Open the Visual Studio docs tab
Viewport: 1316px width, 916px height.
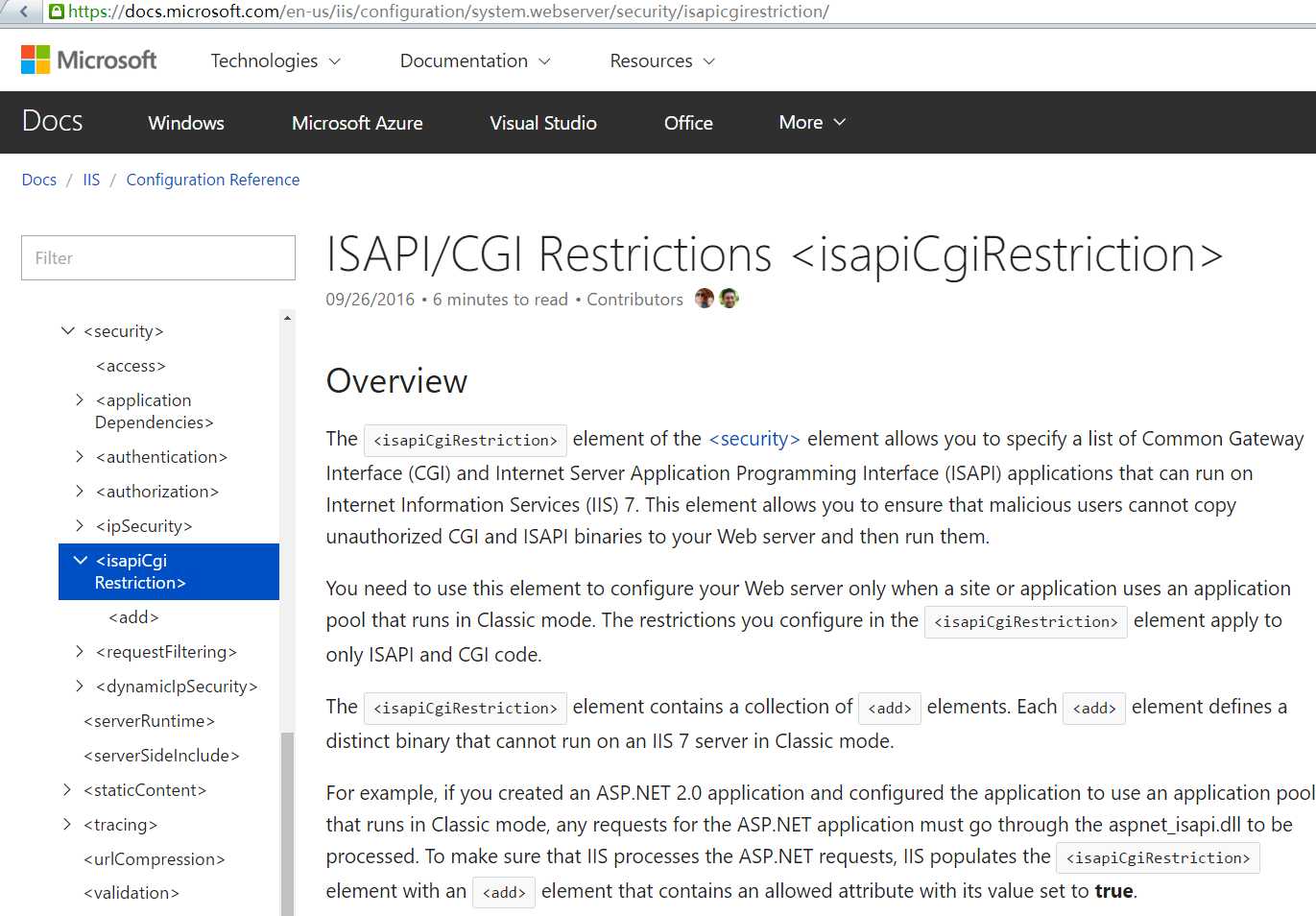543,123
